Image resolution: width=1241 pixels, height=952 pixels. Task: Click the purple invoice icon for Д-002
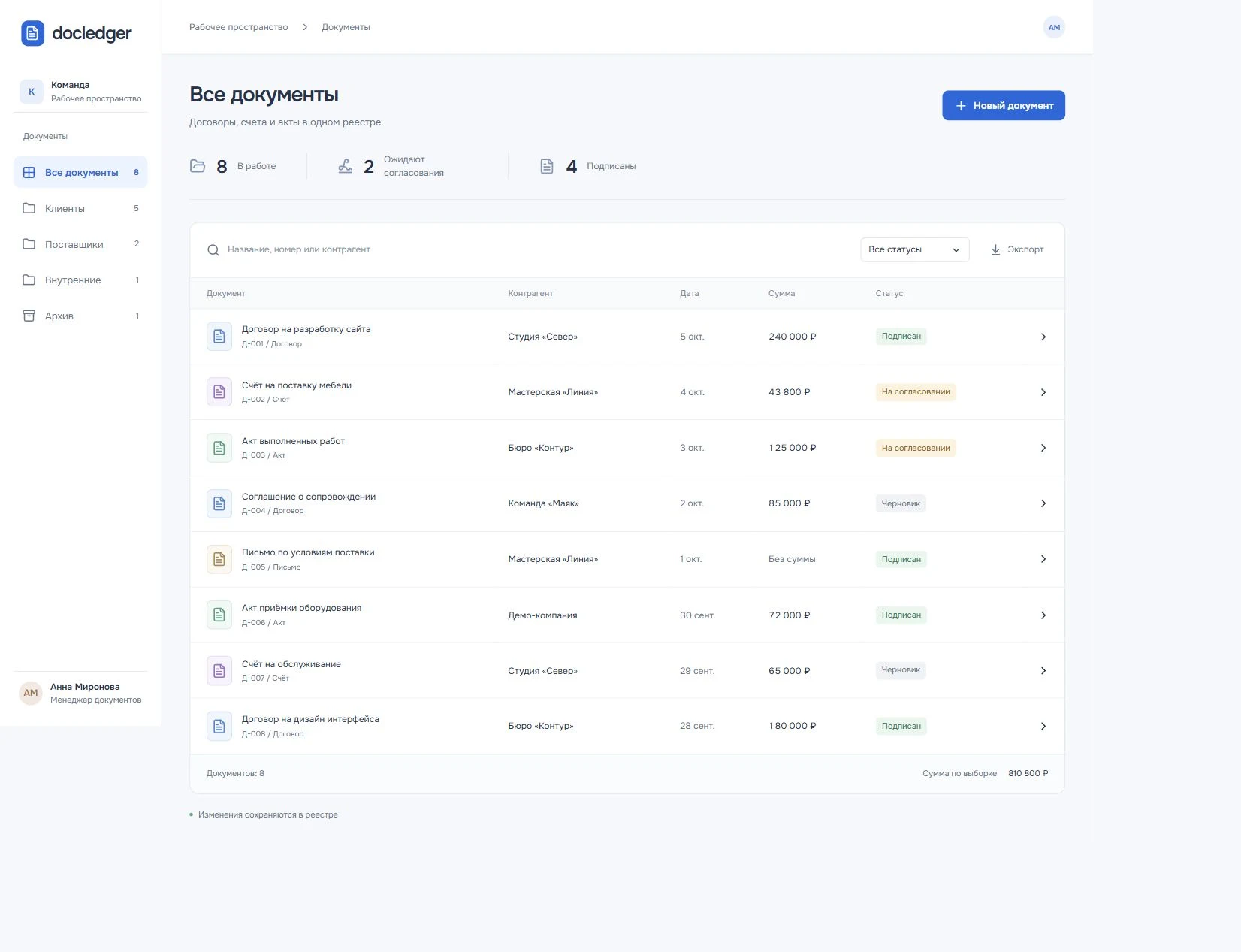219,392
